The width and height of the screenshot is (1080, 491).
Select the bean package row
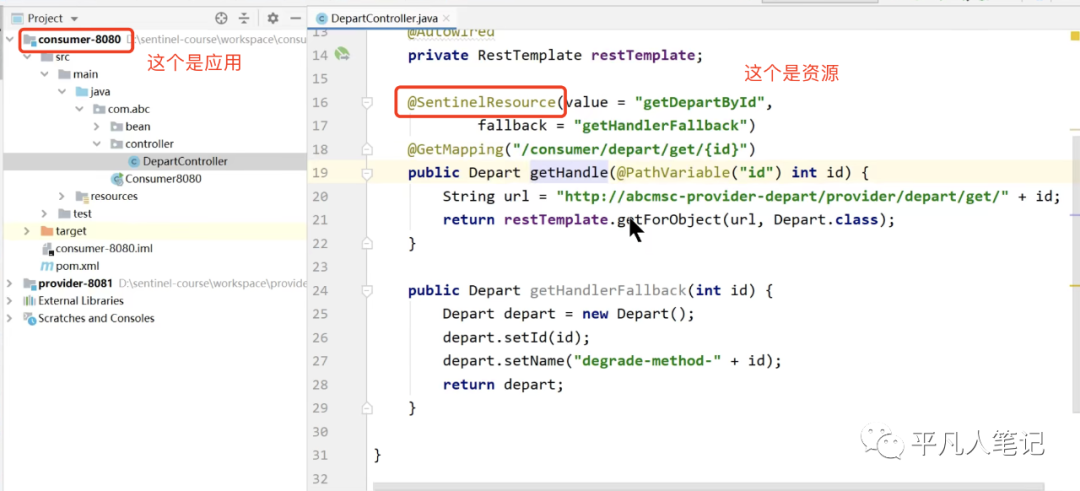tap(155, 127)
